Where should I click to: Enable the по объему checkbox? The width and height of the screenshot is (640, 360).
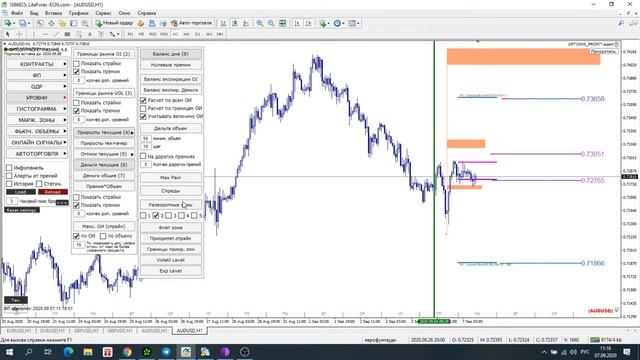(103, 236)
